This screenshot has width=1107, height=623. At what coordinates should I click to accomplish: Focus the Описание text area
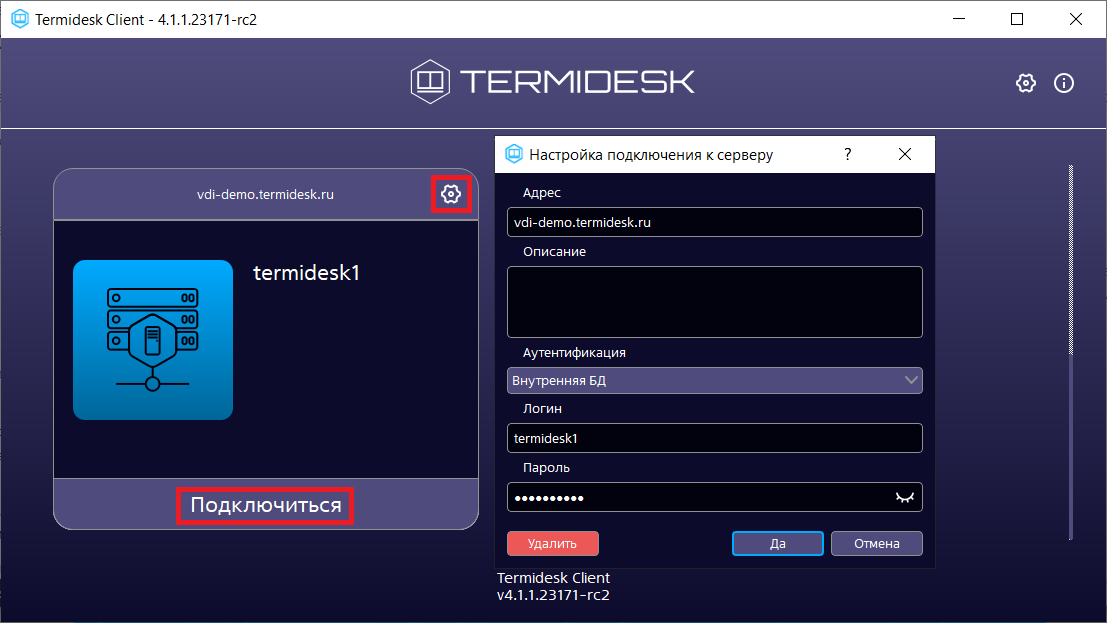714,301
